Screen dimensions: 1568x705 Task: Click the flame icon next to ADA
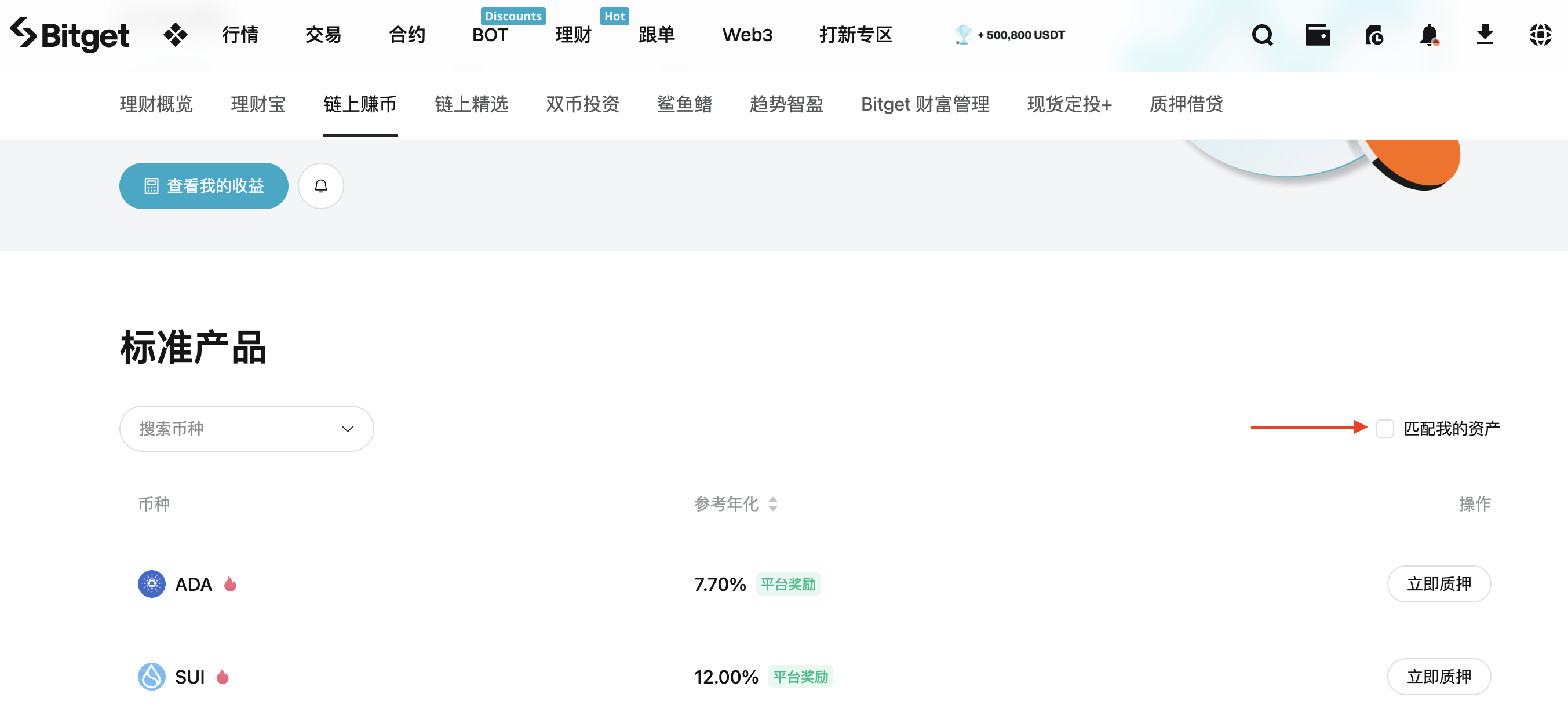pos(230,583)
